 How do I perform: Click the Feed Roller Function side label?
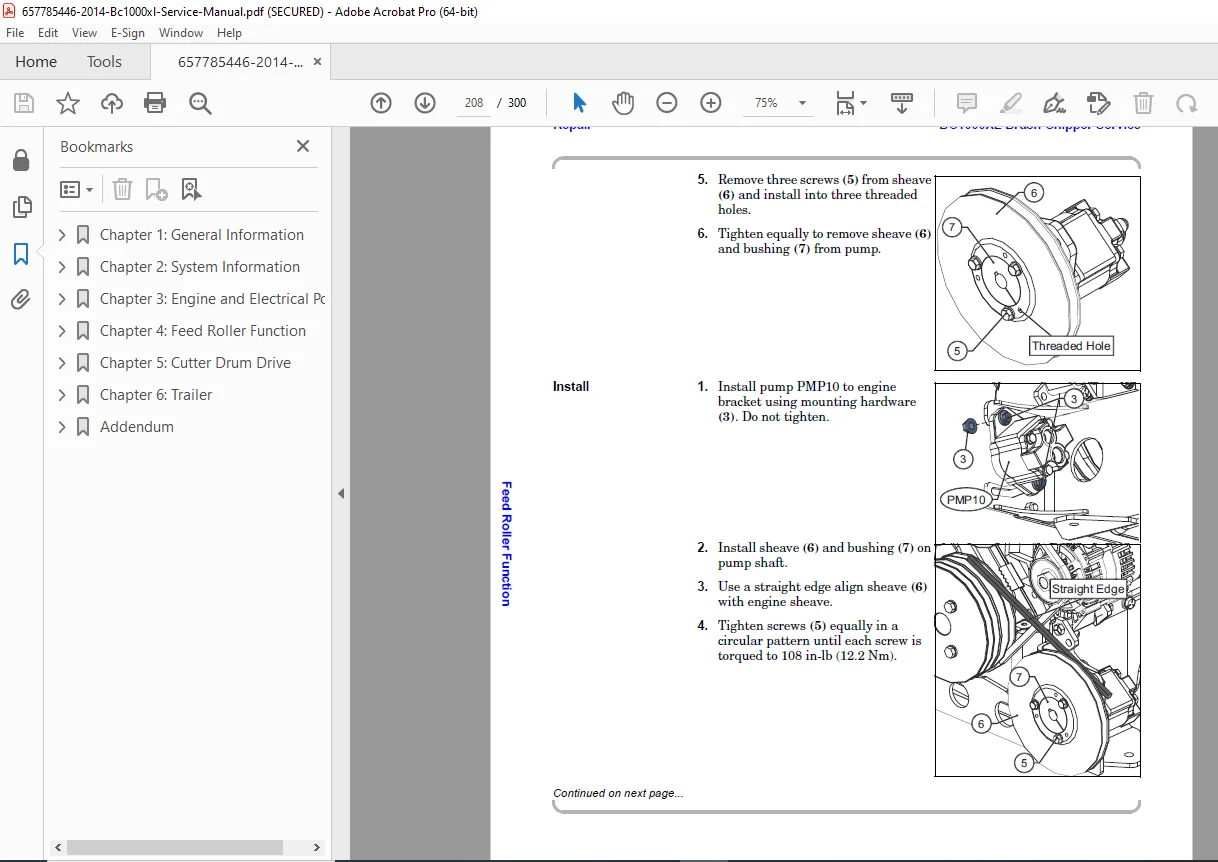click(506, 544)
